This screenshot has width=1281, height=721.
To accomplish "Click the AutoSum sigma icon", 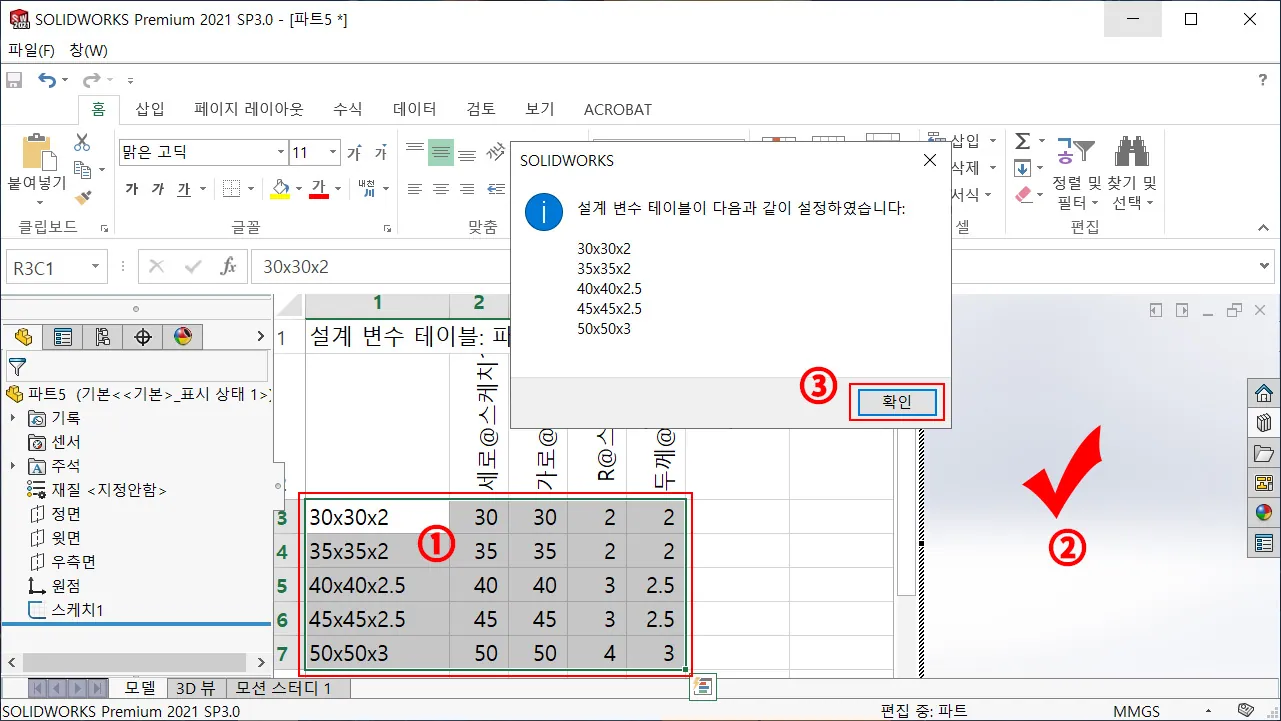I will pyautogui.click(x=1023, y=142).
